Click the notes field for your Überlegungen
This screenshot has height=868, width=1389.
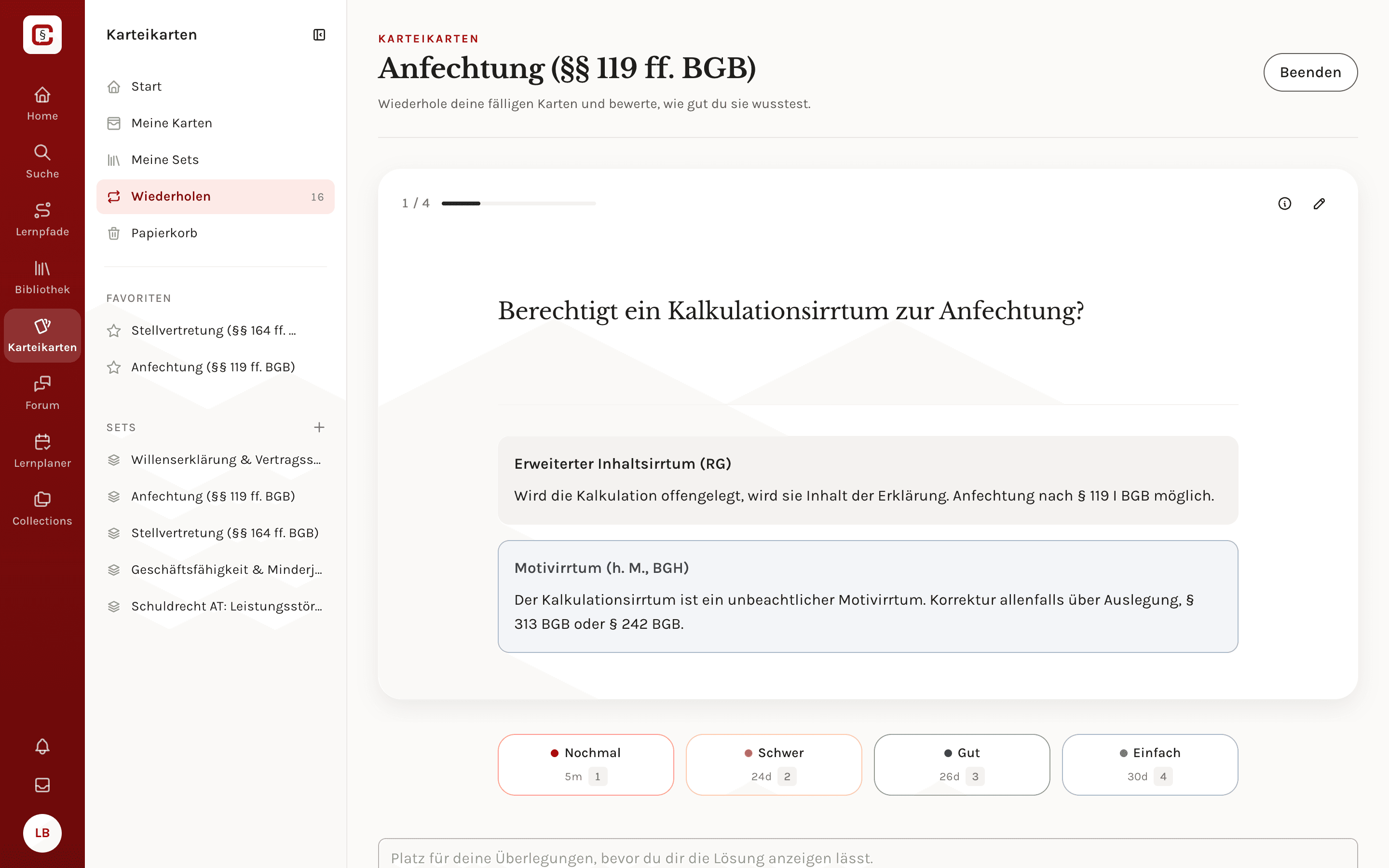point(868,854)
